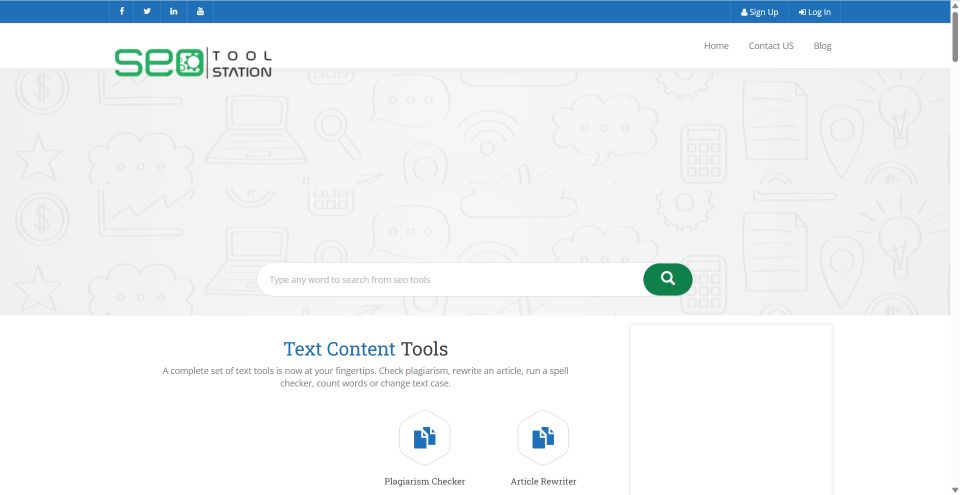Click the SEO Tool Station logo
Screen dimensions: 960x495
coord(193,62)
